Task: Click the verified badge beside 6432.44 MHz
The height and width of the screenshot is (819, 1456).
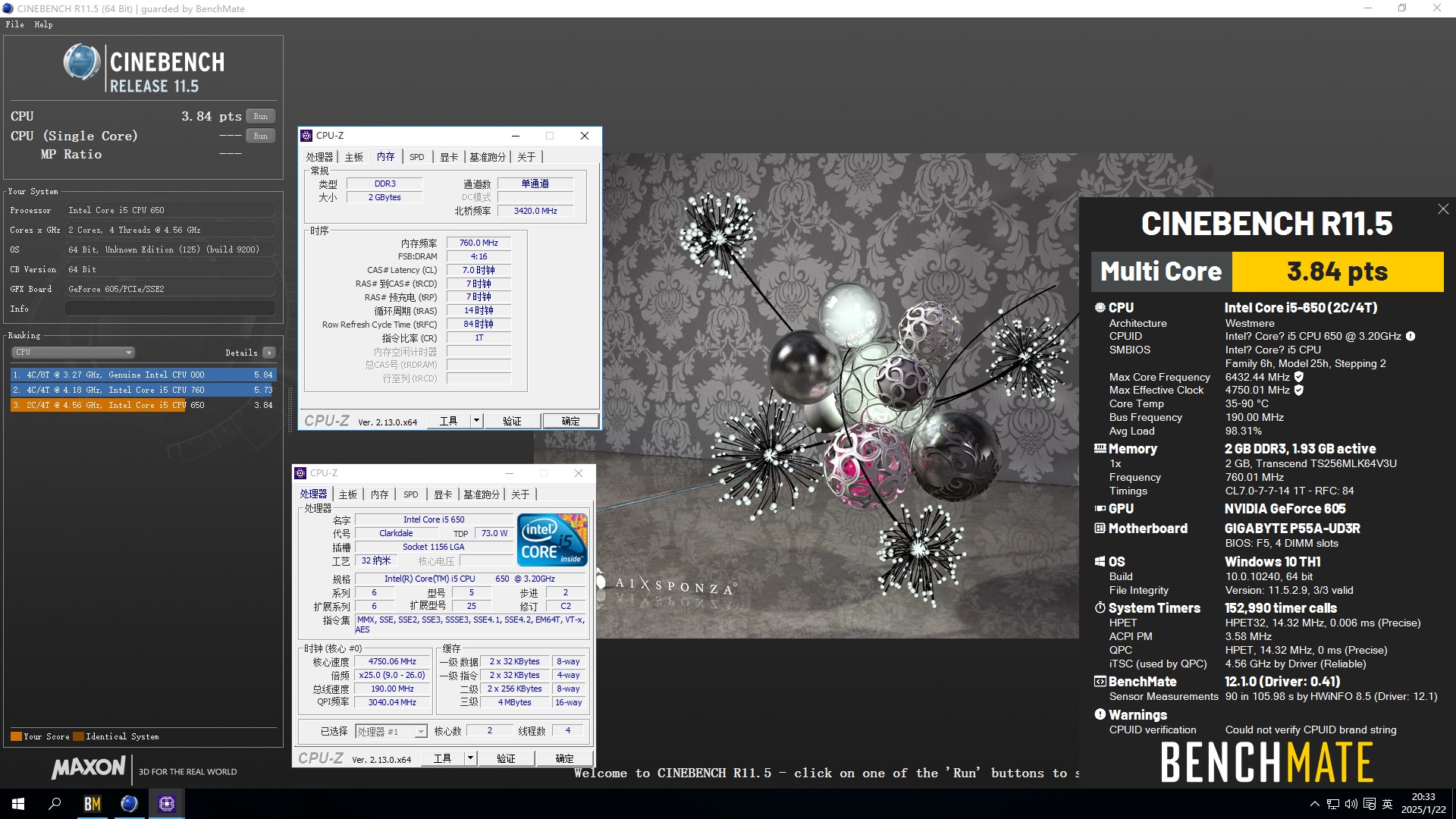Action: pyautogui.click(x=1299, y=377)
